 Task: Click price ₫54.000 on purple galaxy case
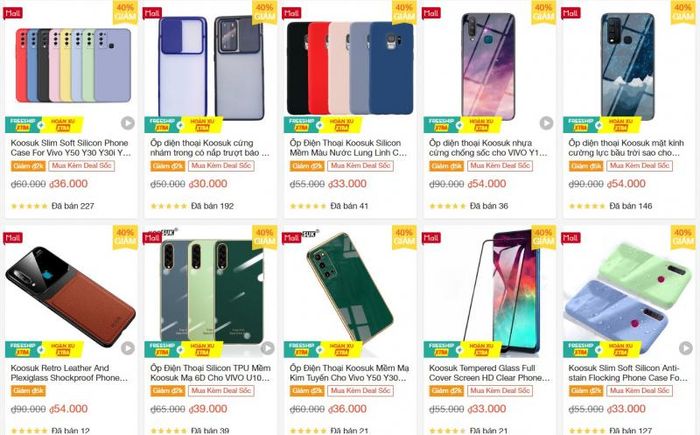(x=487, y=184)
